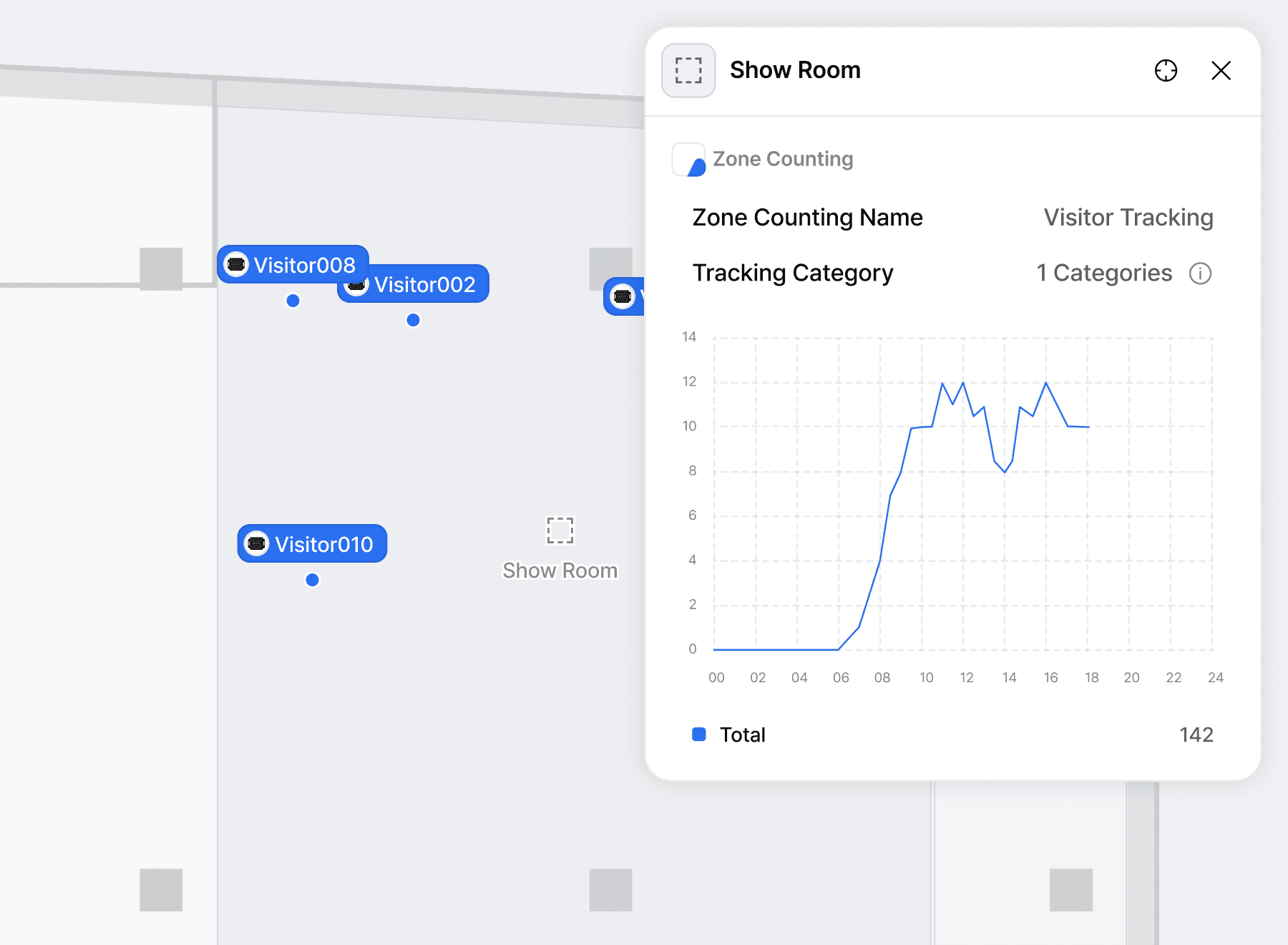Select the Visitor002 label on the map
The image size is (1288, 945).
(x=424, y=285)
